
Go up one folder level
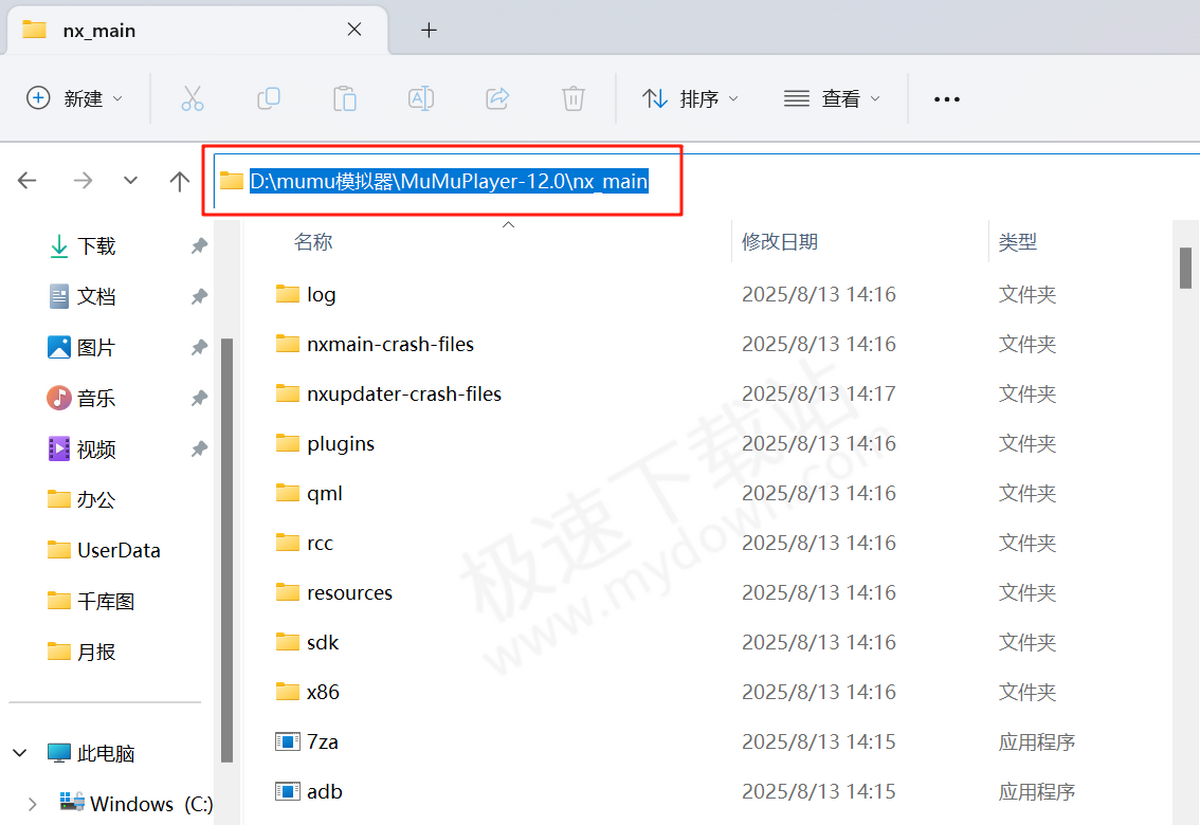(179, 180)
